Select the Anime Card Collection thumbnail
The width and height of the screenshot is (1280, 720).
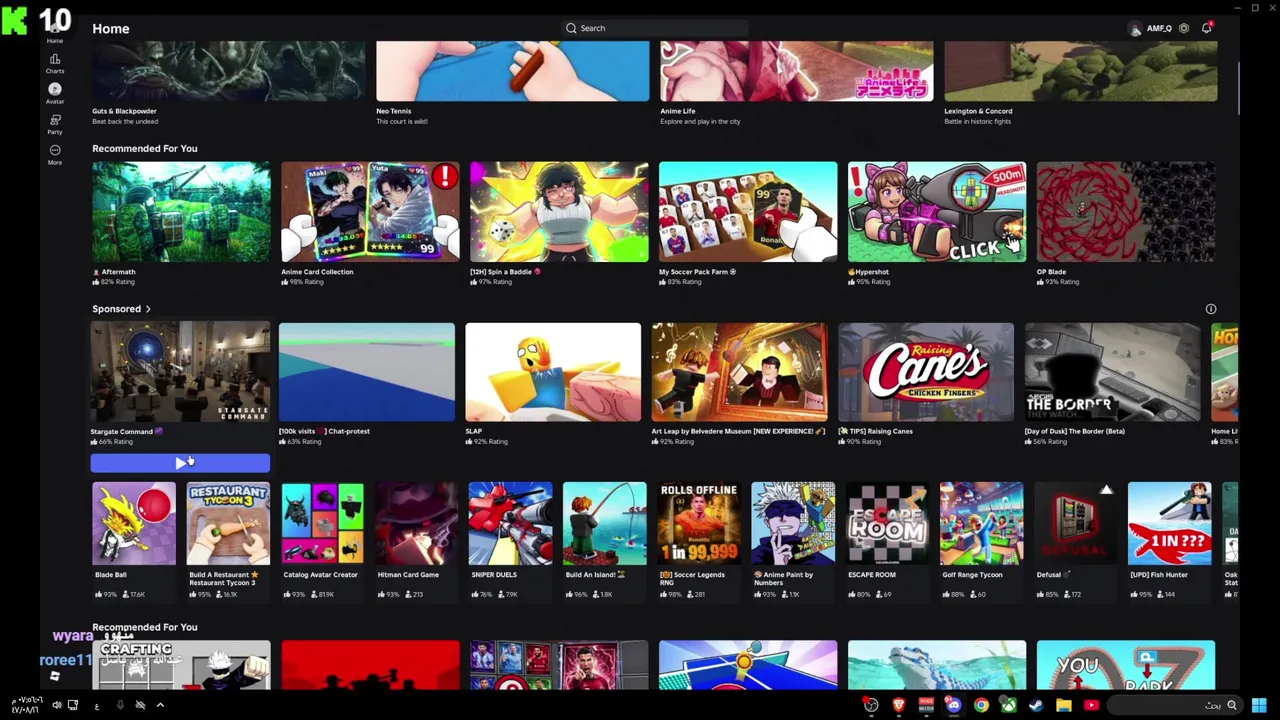pyautogui.click(x=370, y=212)
